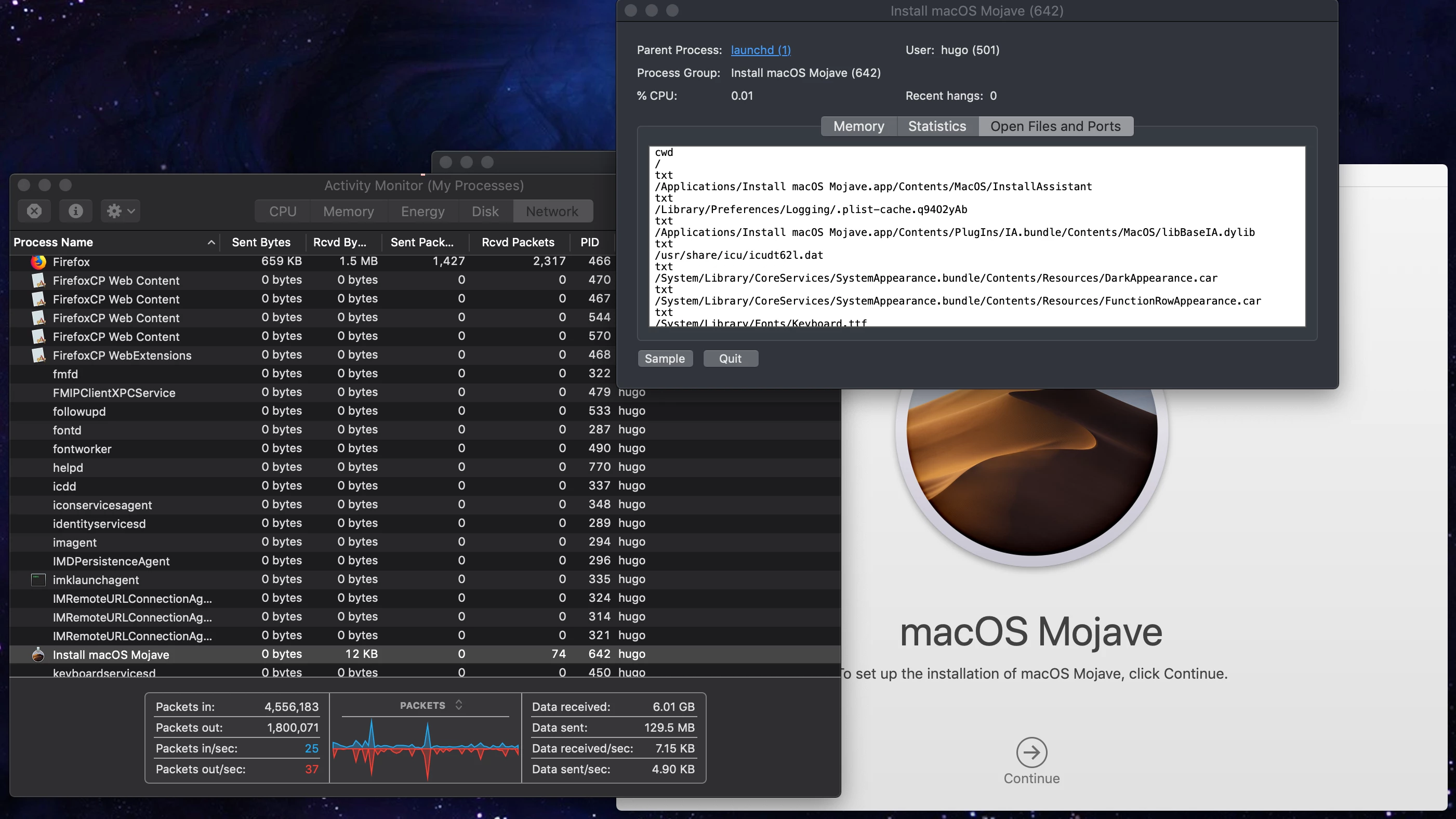1456x819 pixels.
Task: Click the network packets activity graph
Action: (425, 749)
